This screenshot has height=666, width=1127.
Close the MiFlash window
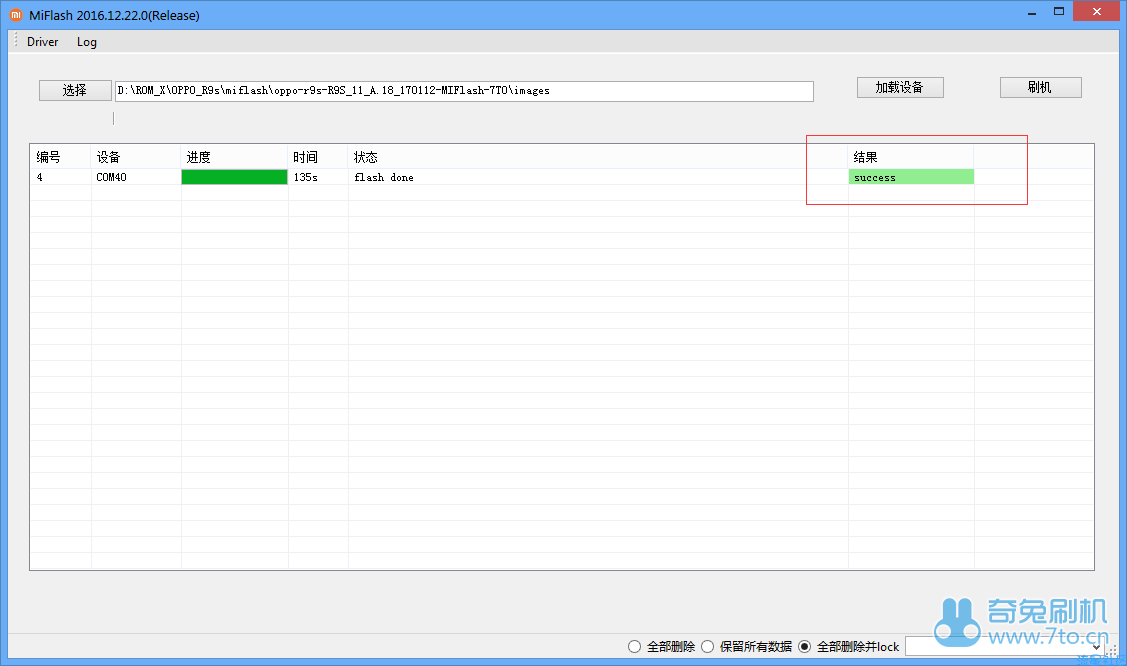point(1096,11)
